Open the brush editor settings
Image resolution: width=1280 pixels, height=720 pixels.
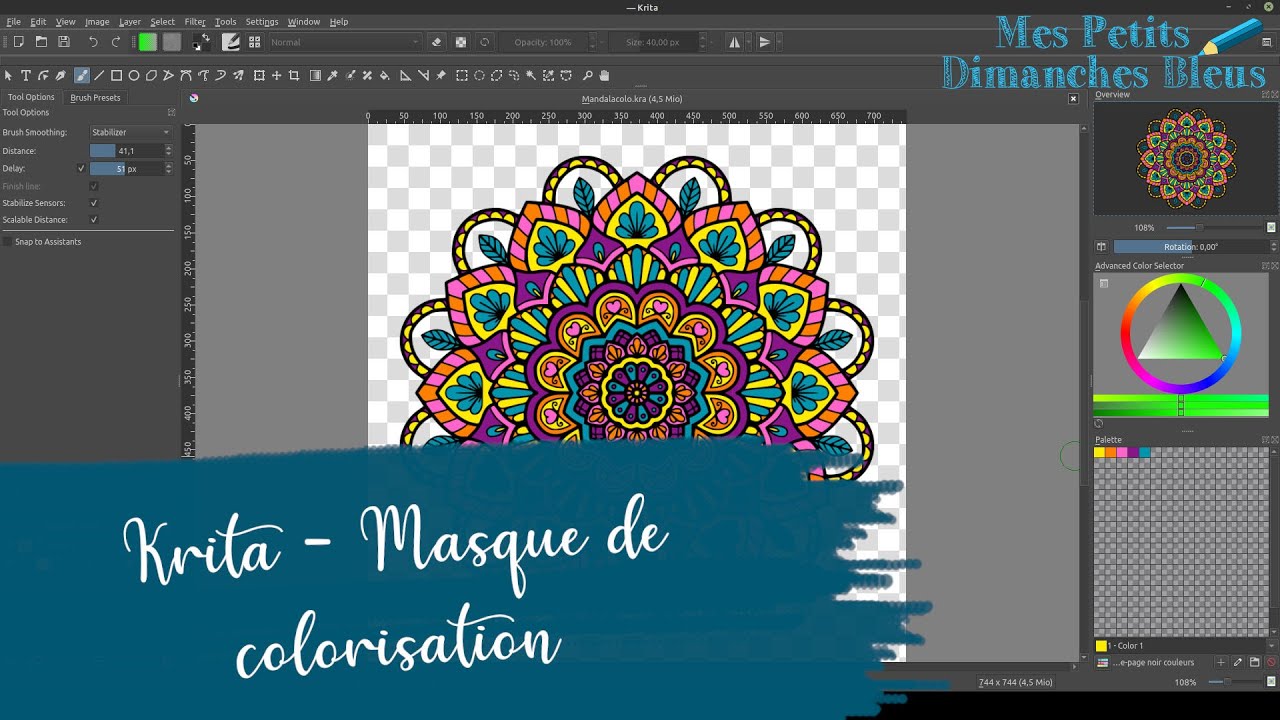pos(231,42)
